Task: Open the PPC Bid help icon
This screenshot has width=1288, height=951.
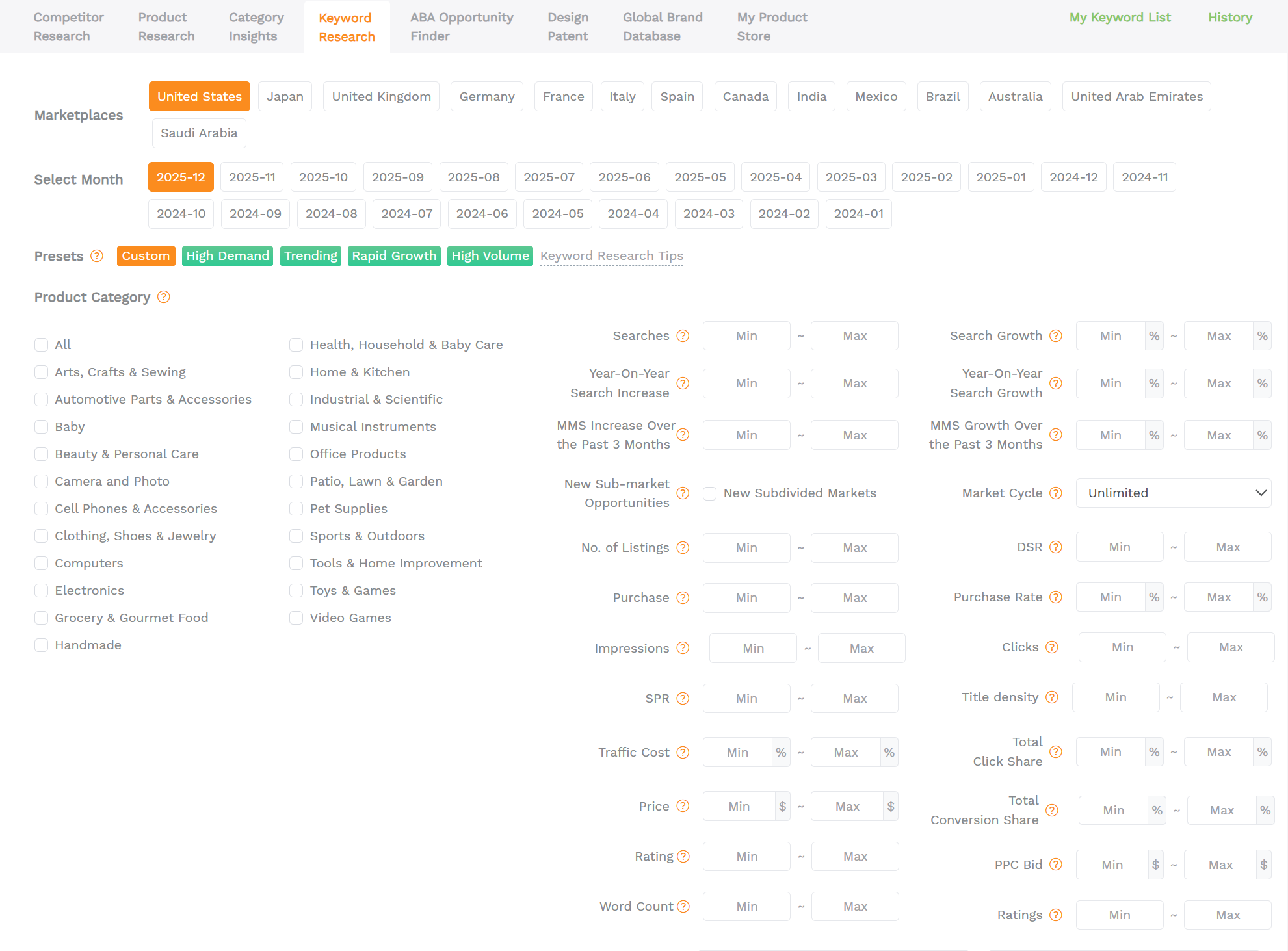Action: point(1055,865)
